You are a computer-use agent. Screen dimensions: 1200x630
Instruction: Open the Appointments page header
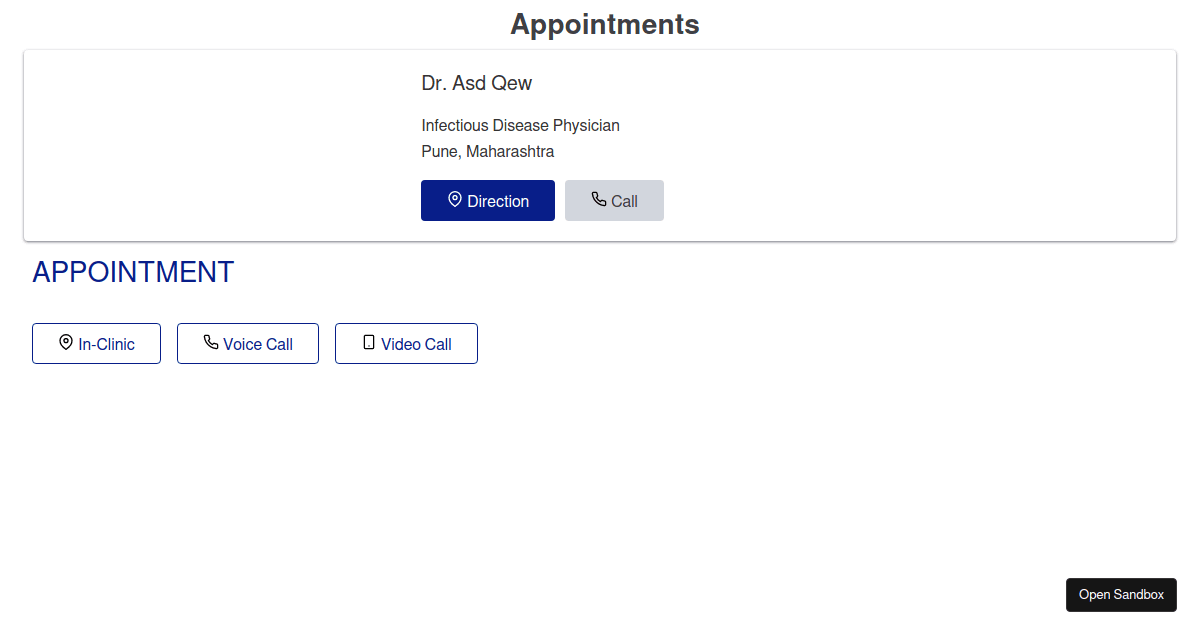pos(604,24)
